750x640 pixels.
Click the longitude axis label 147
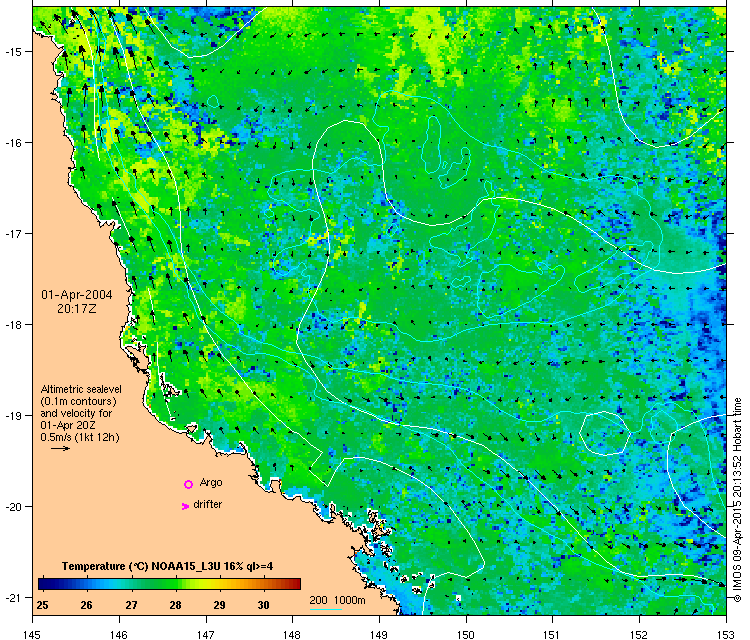pyautogui.click(x=206, y=635)
